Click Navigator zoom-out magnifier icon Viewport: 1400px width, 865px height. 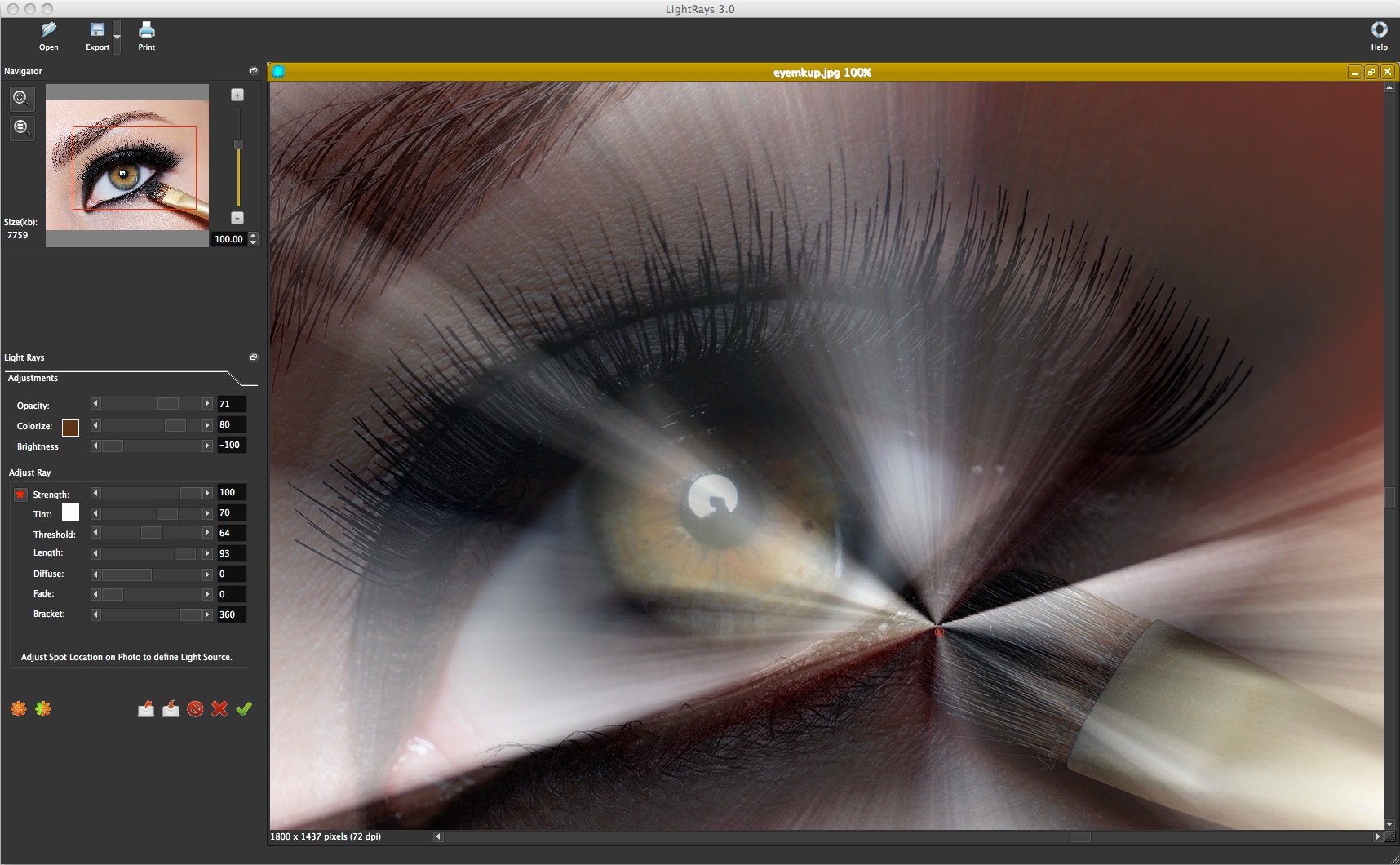point(22,128)
